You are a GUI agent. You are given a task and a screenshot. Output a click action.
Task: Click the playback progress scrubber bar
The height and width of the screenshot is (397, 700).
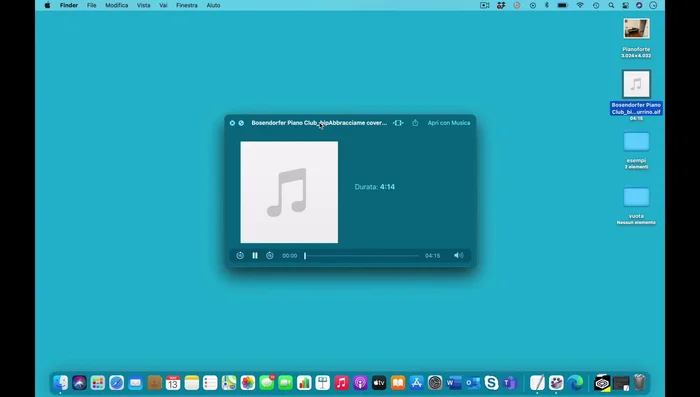coord(362,256)
